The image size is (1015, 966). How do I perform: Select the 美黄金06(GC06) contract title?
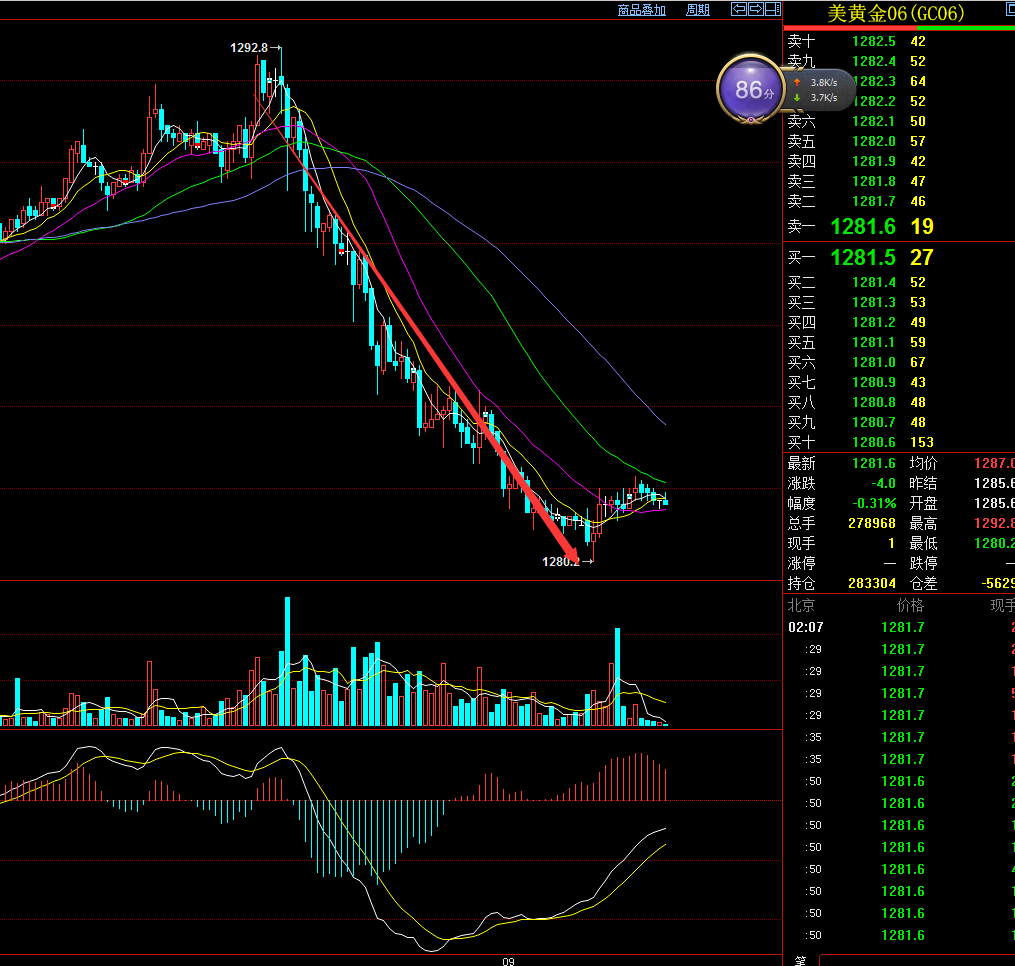point(896,13)
